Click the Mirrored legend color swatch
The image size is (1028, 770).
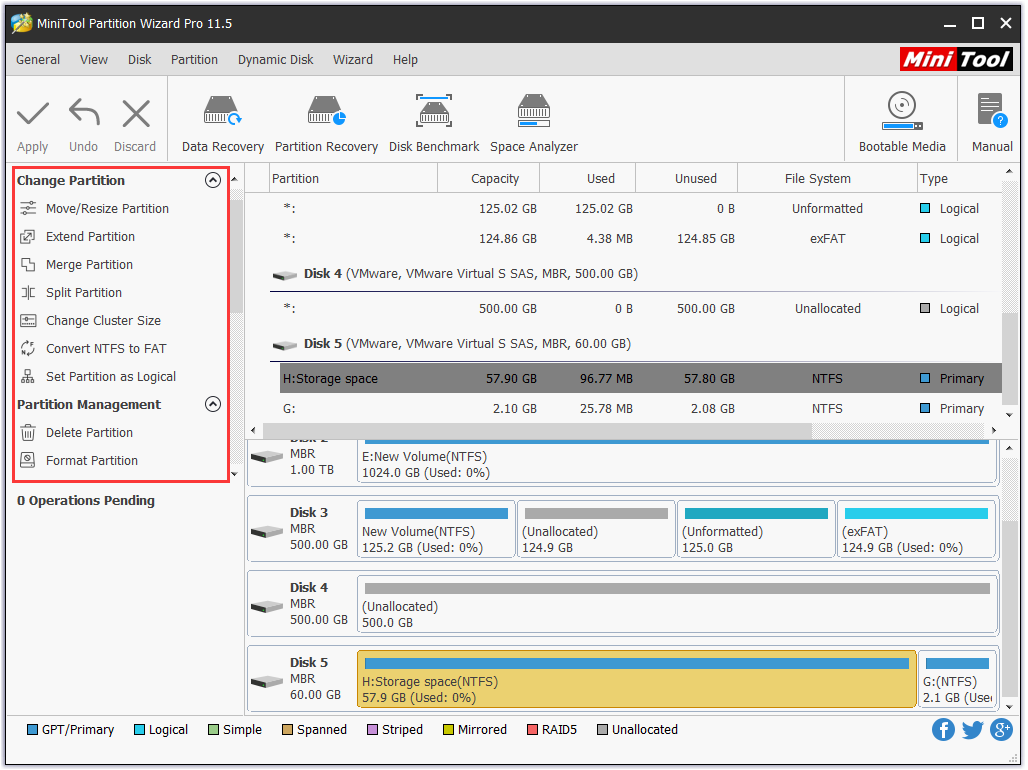448,730
